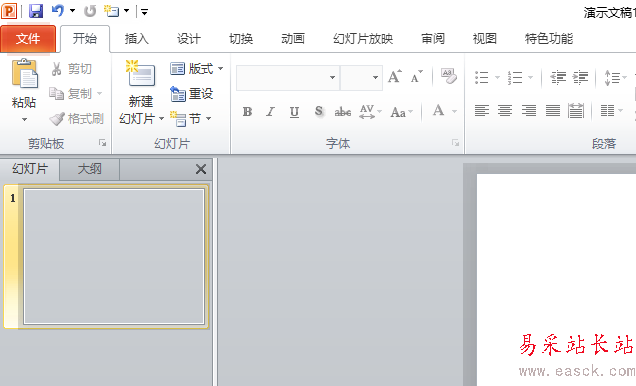Click the PowerPoint application icon
Image resolution: width=636 pixels, height=386 pixels.
[x=9, y=11]
